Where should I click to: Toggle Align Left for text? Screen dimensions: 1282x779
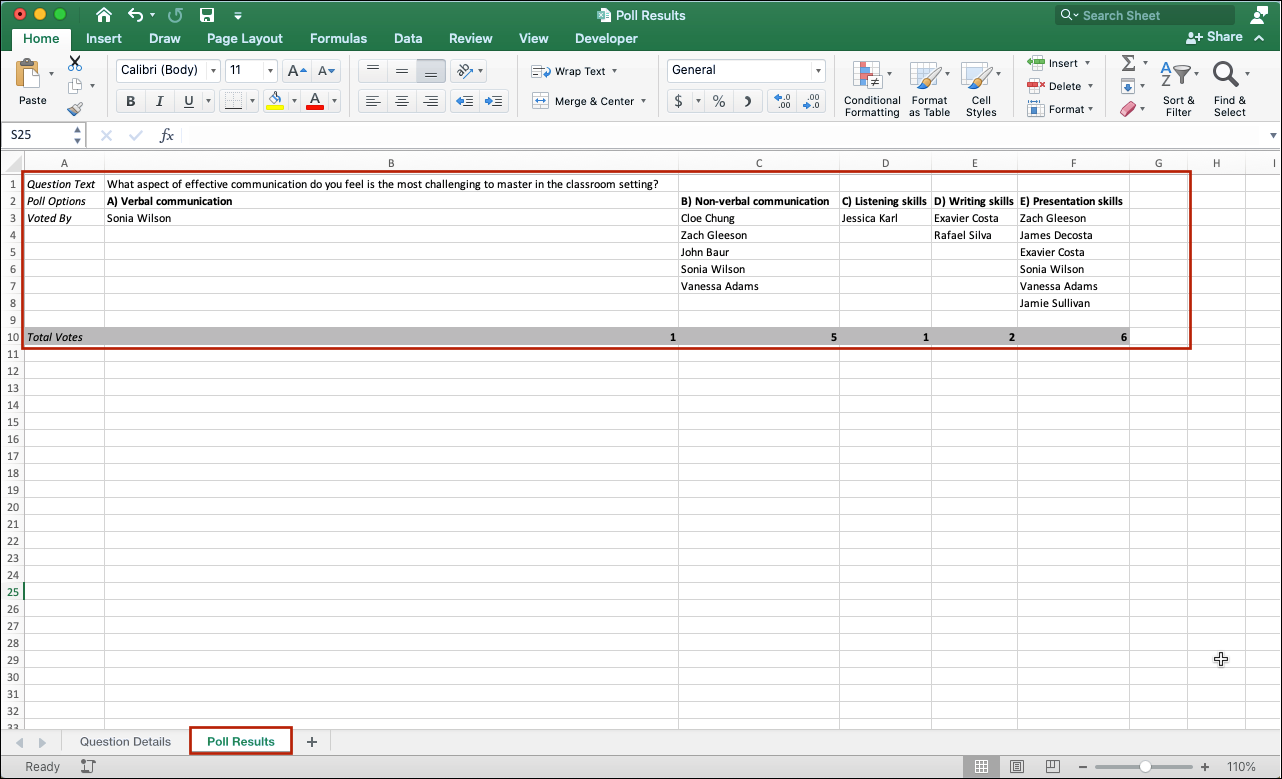pos(372,101)
